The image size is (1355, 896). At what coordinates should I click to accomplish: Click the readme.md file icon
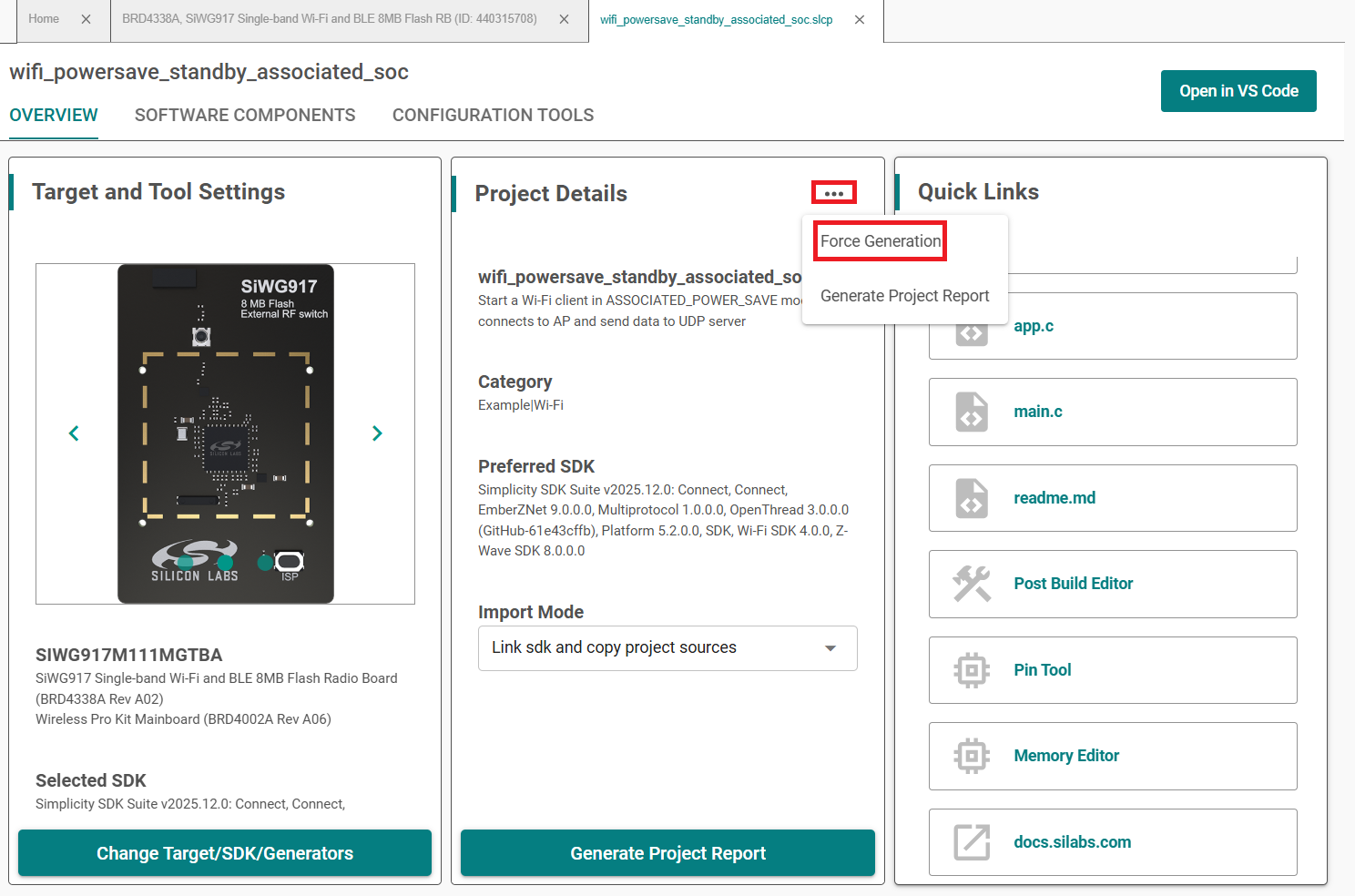point(972,498)
